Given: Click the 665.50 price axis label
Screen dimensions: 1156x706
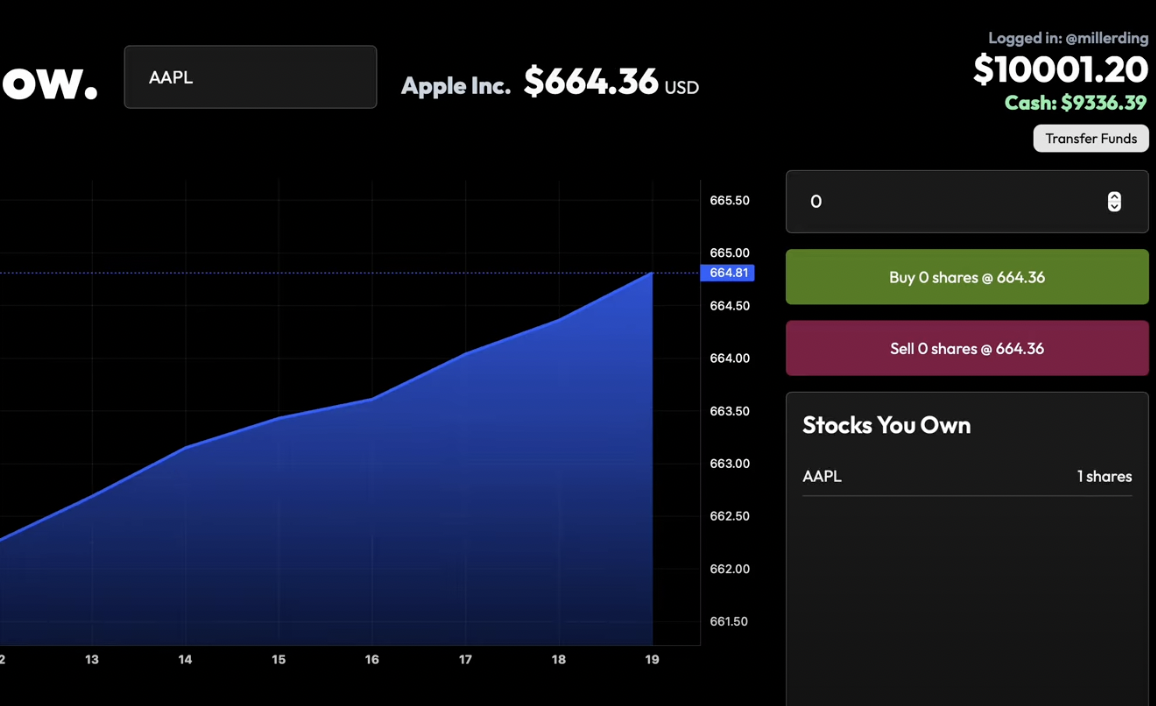Looking at the screenshot, I should 729,200.
